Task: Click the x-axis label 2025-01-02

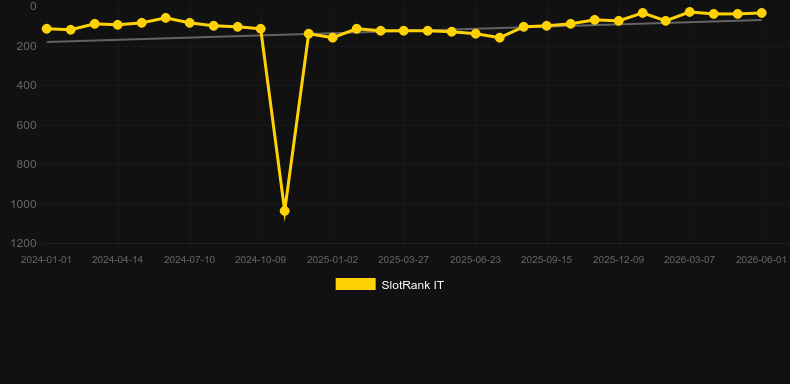Action: (x=333, y=260)
